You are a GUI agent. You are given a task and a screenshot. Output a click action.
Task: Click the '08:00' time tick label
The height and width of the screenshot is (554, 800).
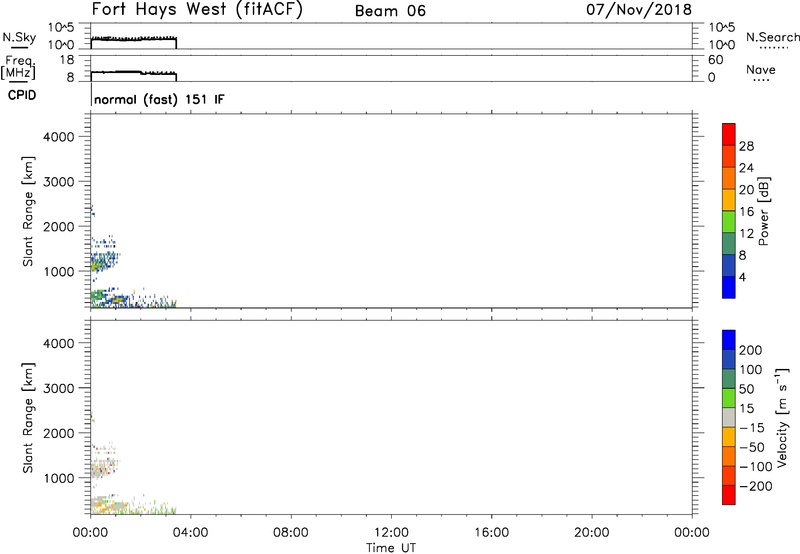(x=291, y=533)
